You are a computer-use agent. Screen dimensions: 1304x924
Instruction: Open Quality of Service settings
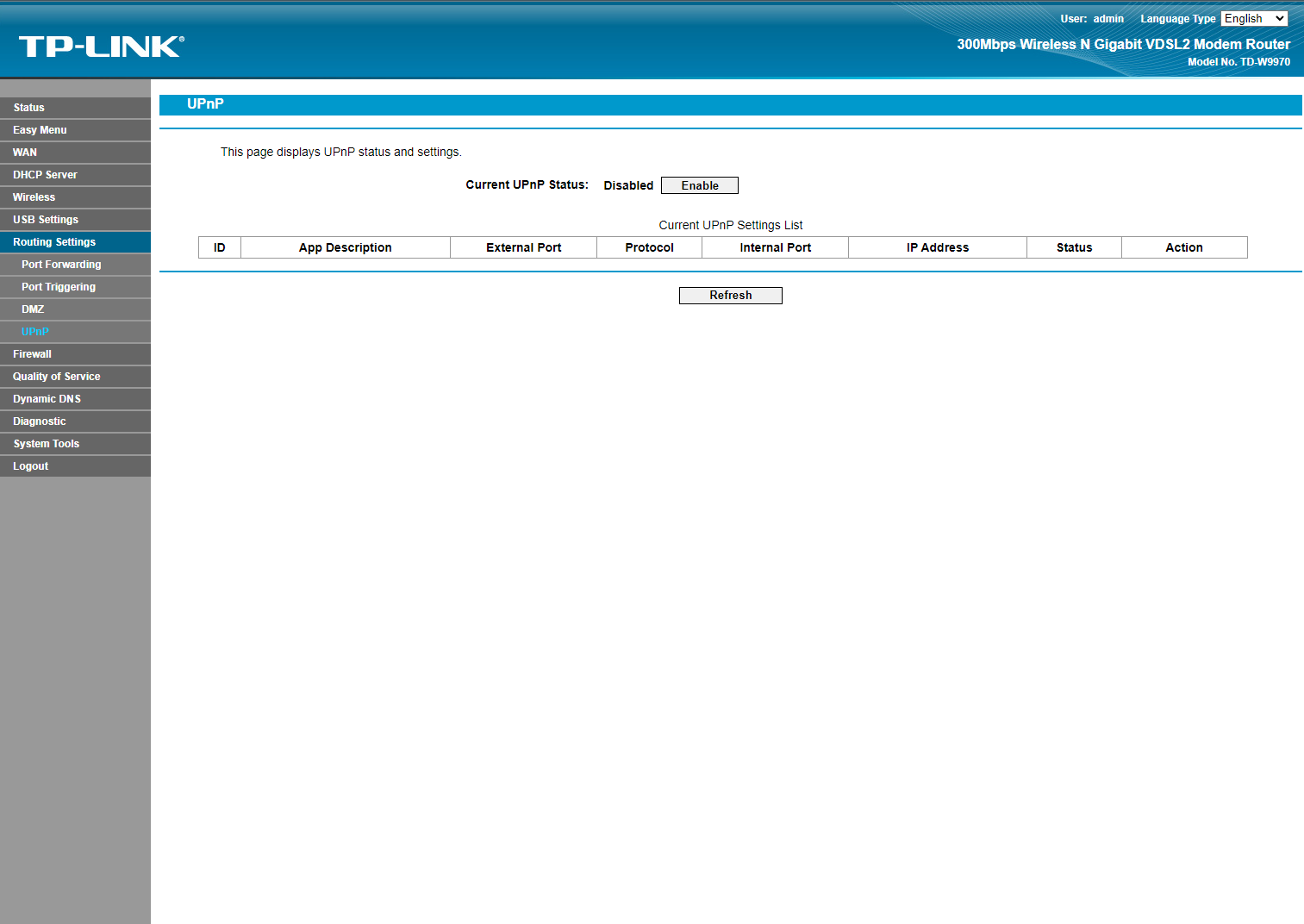tap(56, 376)
